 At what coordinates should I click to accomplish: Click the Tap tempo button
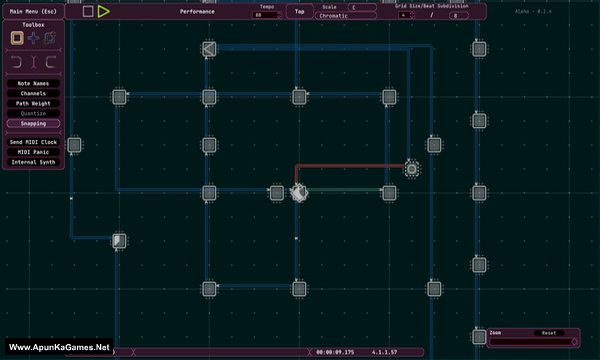point(300,11)
